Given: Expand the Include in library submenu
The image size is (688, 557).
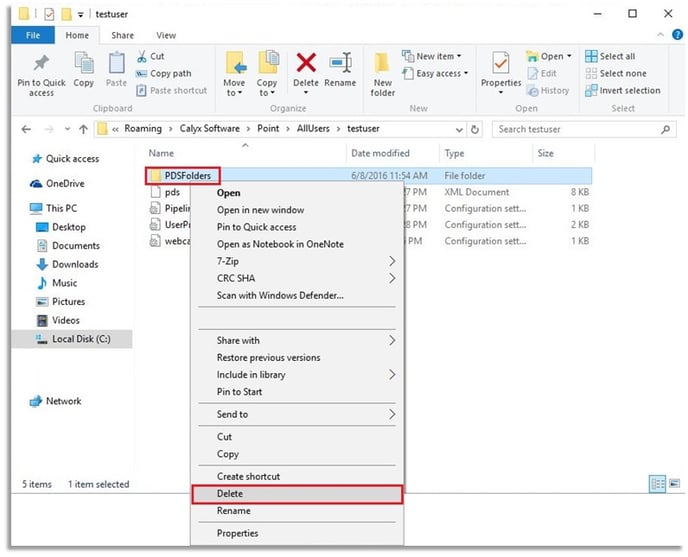Looking at the screenshot, I should pyautogui.click(x=392, y=374).
